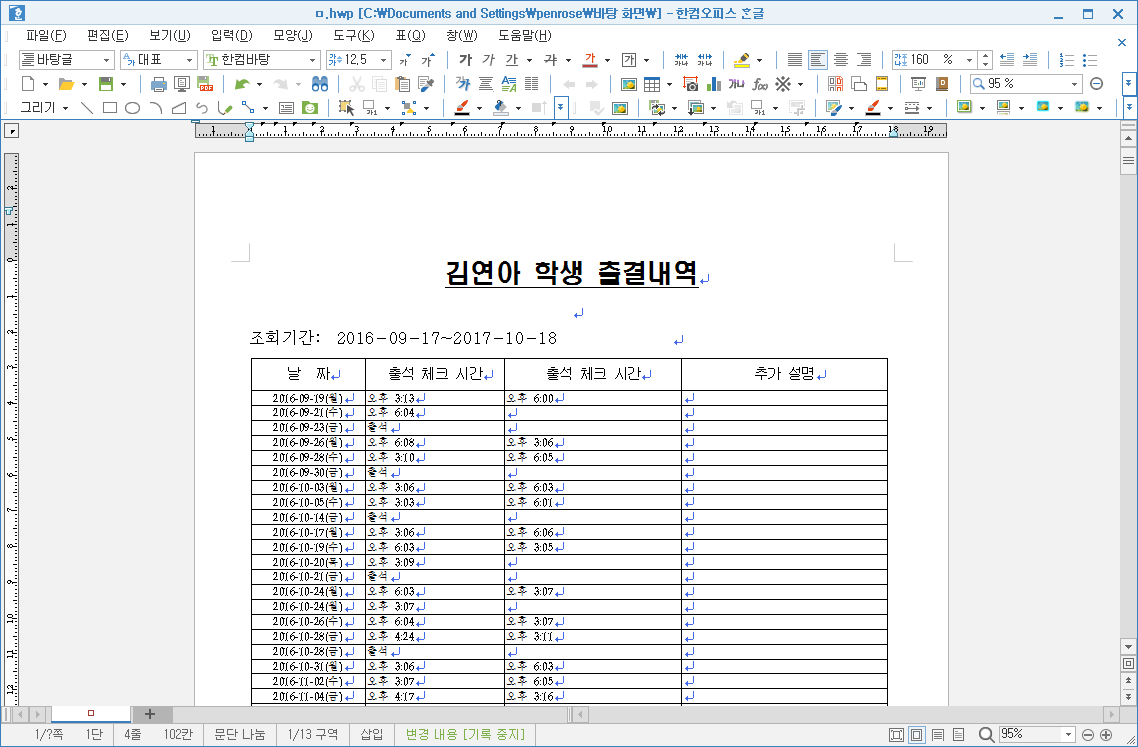The width and height of the screenshot is (1138, 747).
Task: Open the 한컴바탕 font dropdown
Action: point(313,60)
